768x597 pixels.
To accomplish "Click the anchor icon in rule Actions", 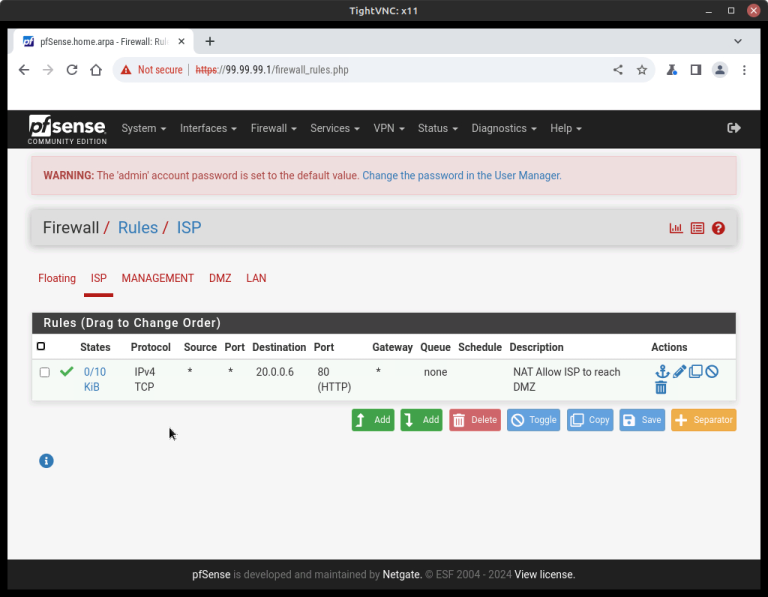I will tap(661, 372).
